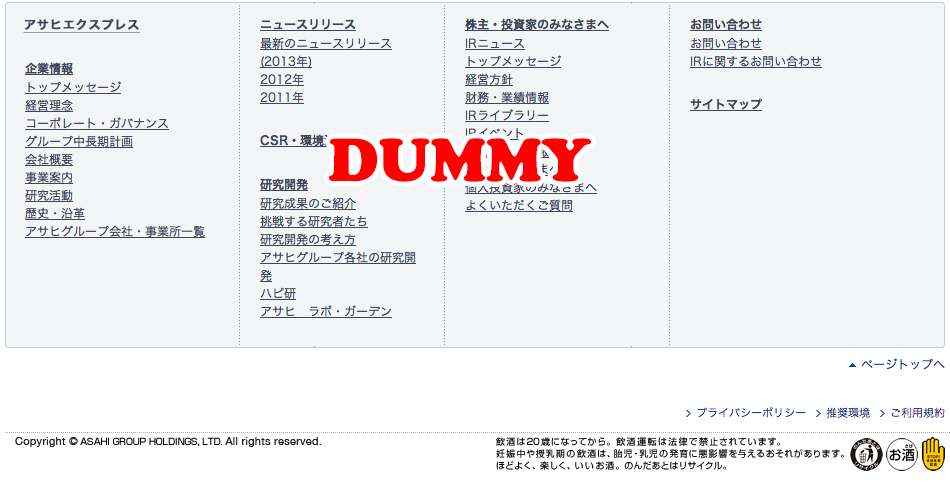
Task: Open the ご利用規約 link
Action: tap(916, 413)
